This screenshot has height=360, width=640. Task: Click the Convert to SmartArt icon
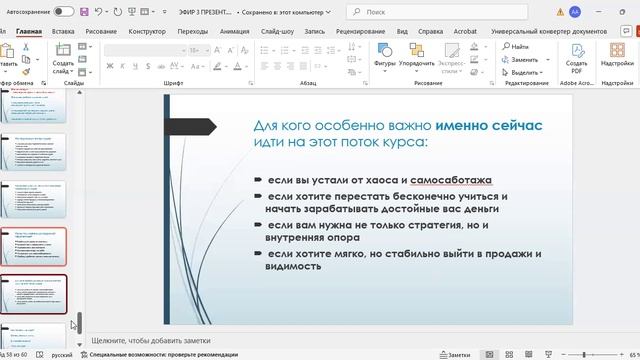point(352,72)
